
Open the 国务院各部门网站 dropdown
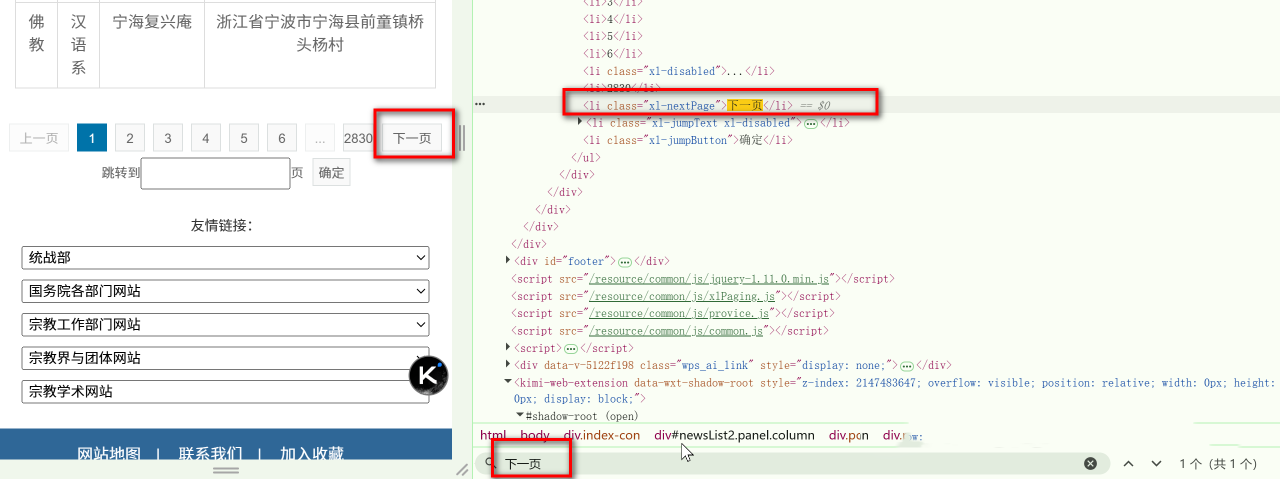pos(225,292)
